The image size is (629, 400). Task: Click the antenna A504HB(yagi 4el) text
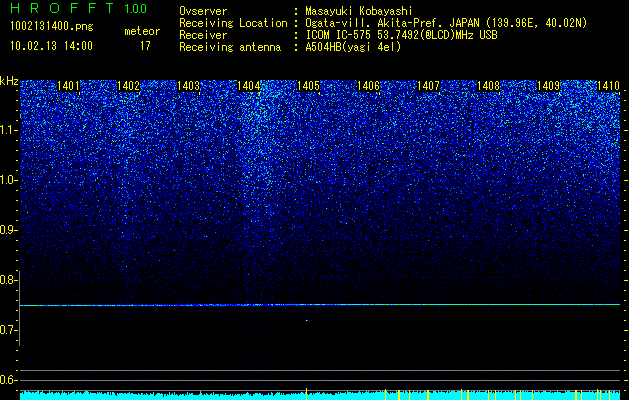pos(353,47)
